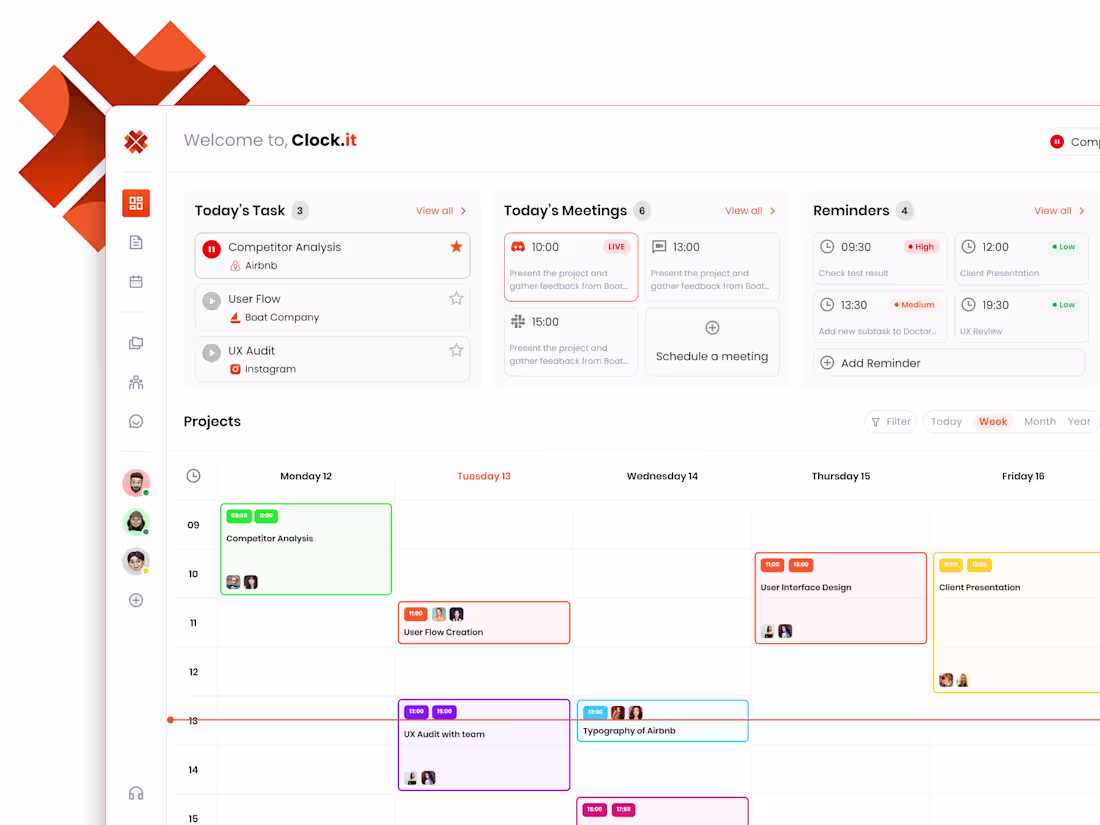Click the current time marker dot
The height and width of the screenshot is (825, 1100).
[x=170, y=720]
